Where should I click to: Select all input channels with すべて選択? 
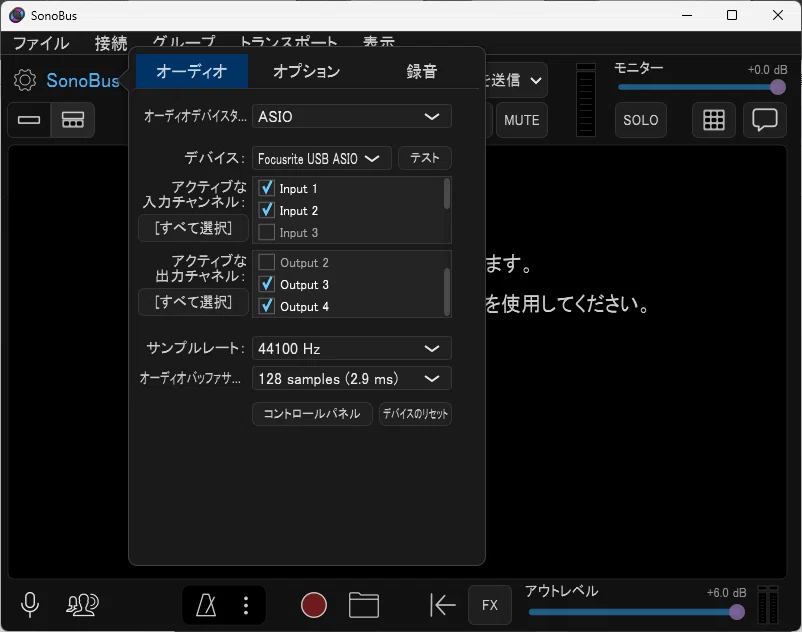click(x=193, y=228)
